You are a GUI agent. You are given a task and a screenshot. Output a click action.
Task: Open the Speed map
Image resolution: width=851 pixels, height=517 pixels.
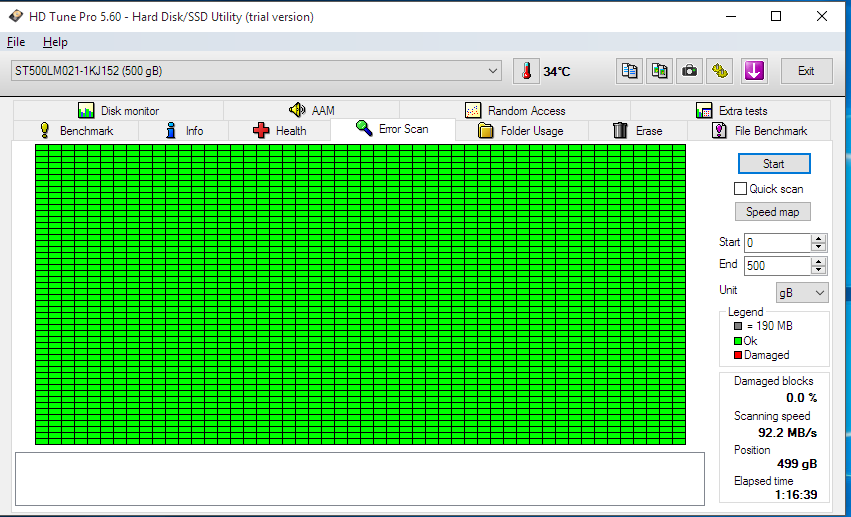[x=772, y=212]
